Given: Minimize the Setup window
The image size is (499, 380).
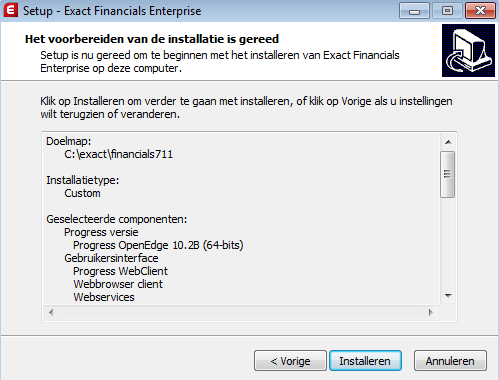Looking at the screenshot, I should pyautogui.click(x=414, y=11).
